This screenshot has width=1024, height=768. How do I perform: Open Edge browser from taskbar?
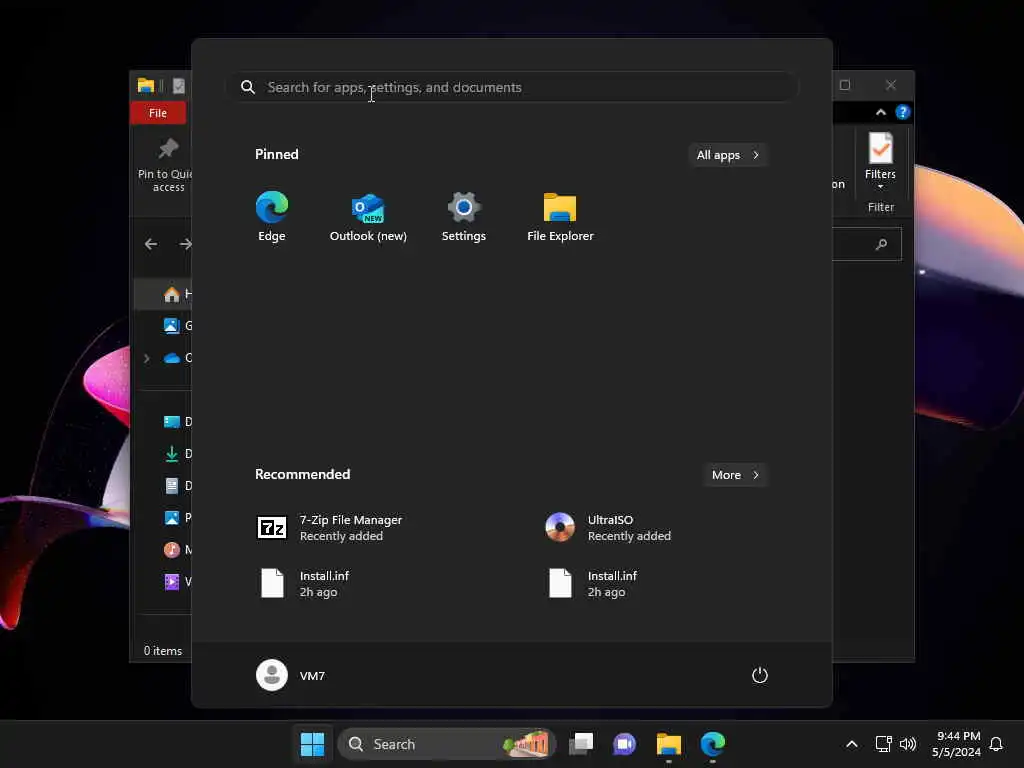pos(712,744)
